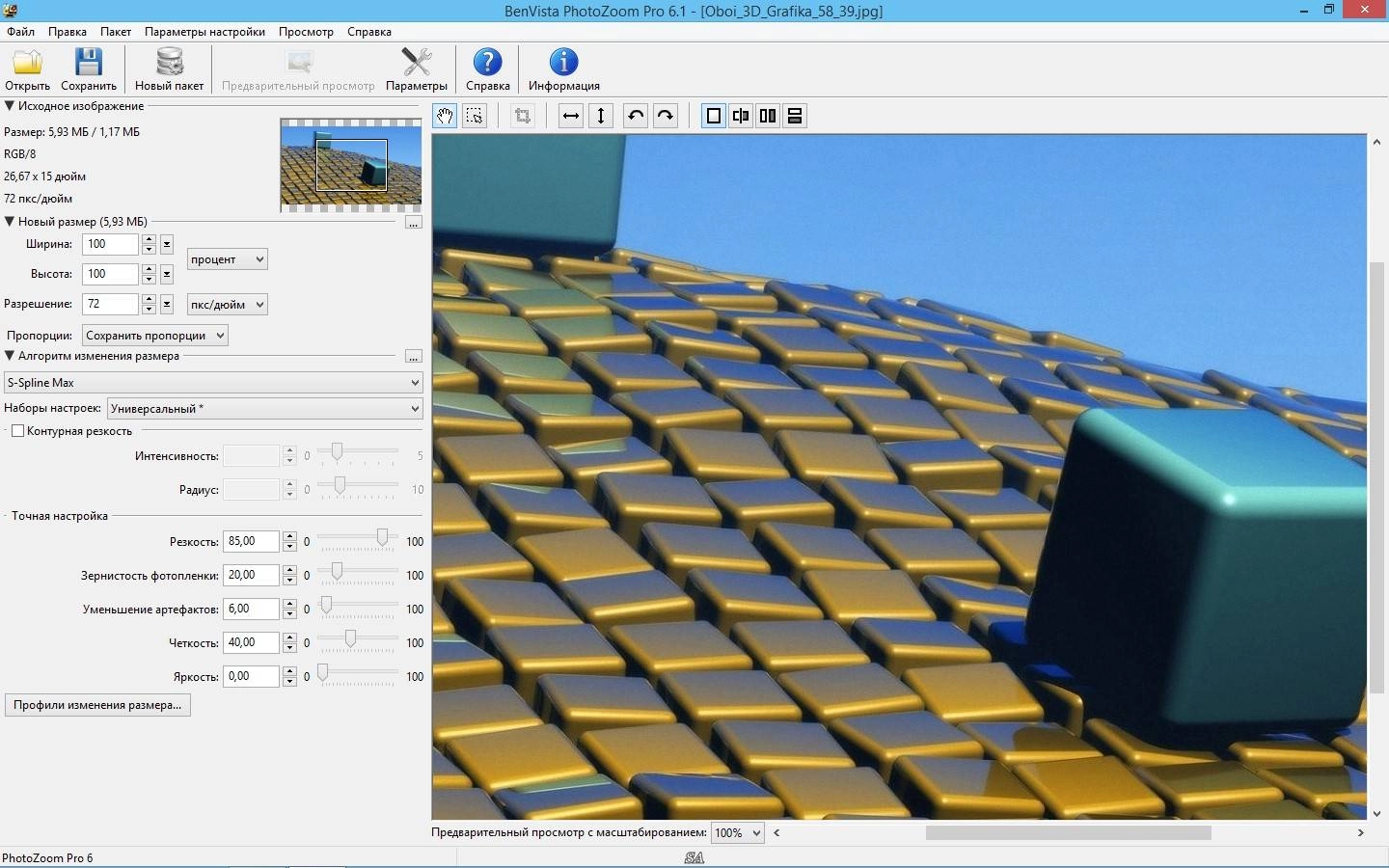Click the Резкость value field
The height and width of the screenshot is (868, 1389).
click(251, 541)
